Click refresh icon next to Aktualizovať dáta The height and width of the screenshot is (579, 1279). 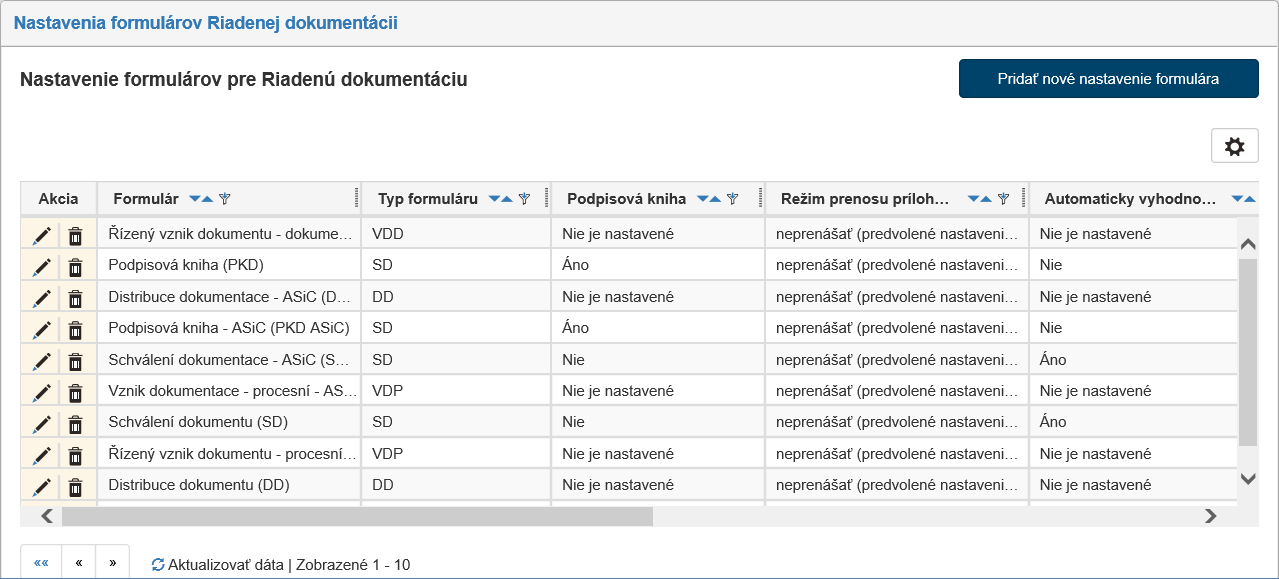coord(158,564)
